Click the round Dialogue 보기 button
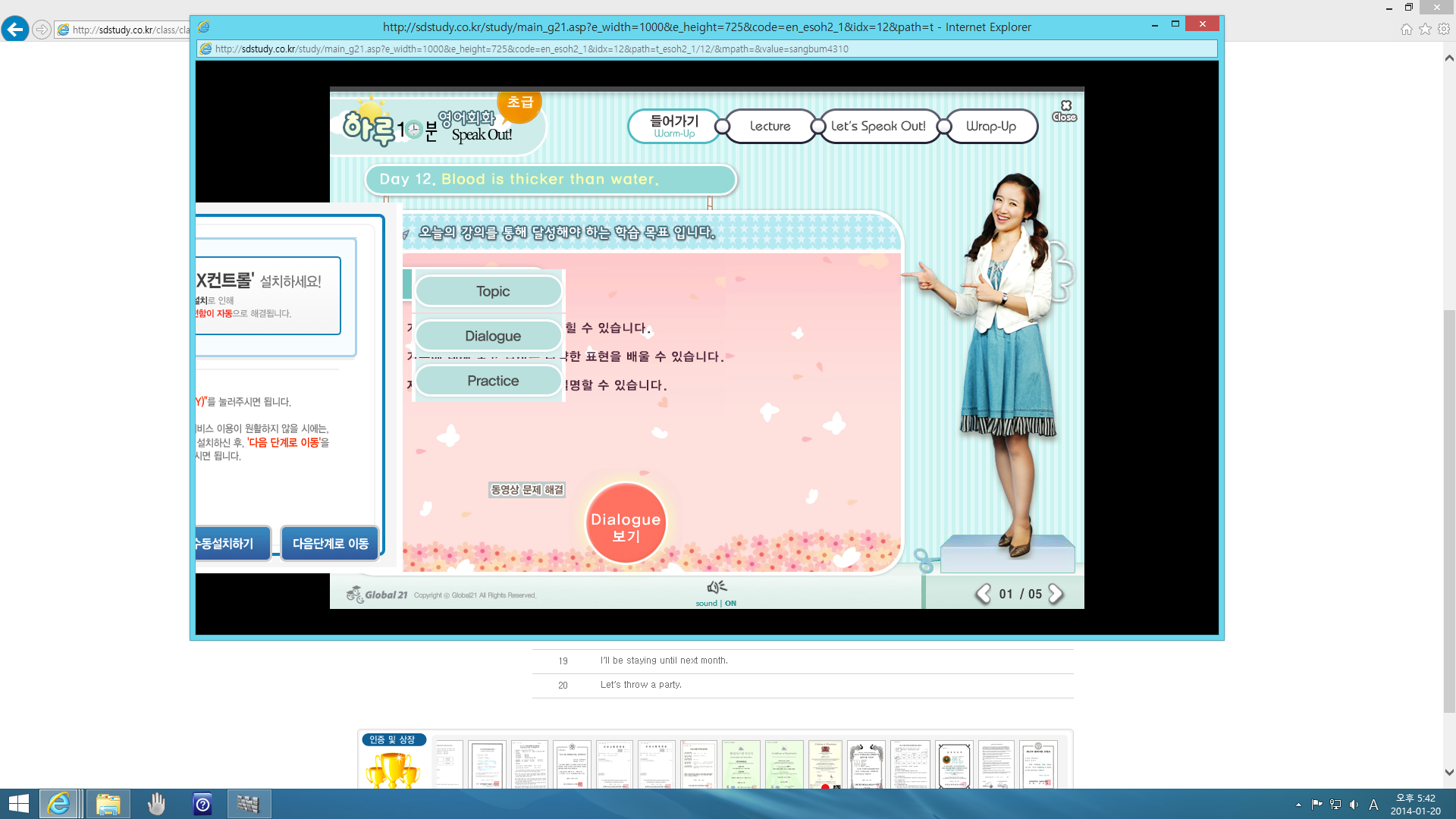 pyautogui.click(x=626, y=523)
